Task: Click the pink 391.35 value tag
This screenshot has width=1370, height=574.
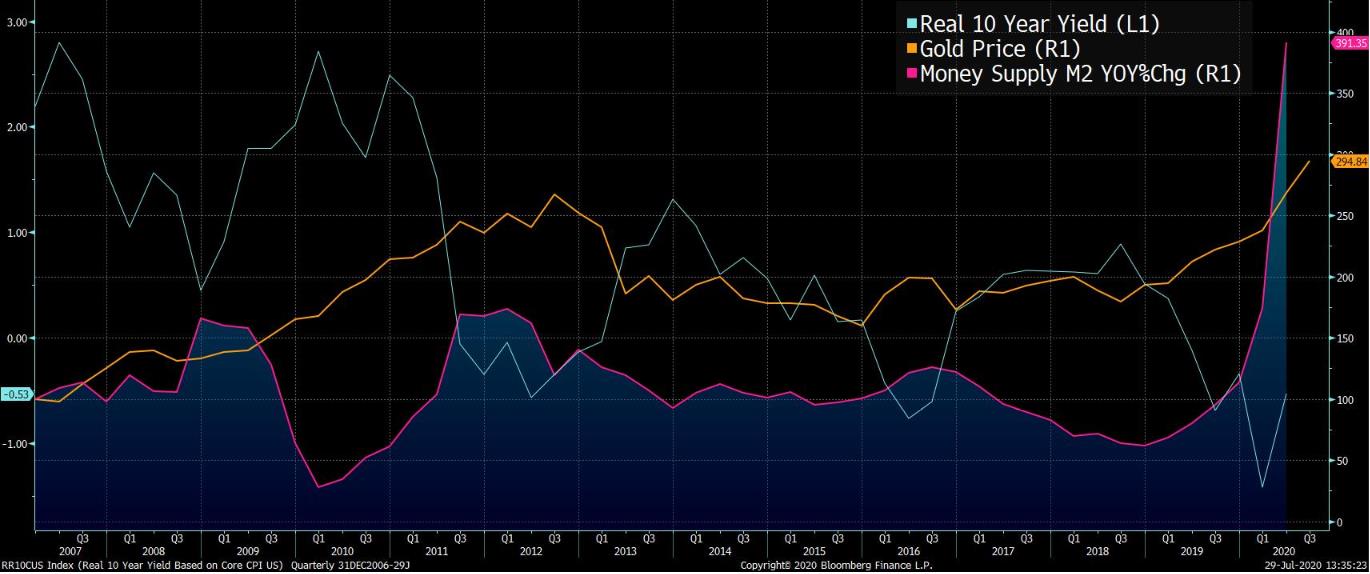Action: [1350, 44]
